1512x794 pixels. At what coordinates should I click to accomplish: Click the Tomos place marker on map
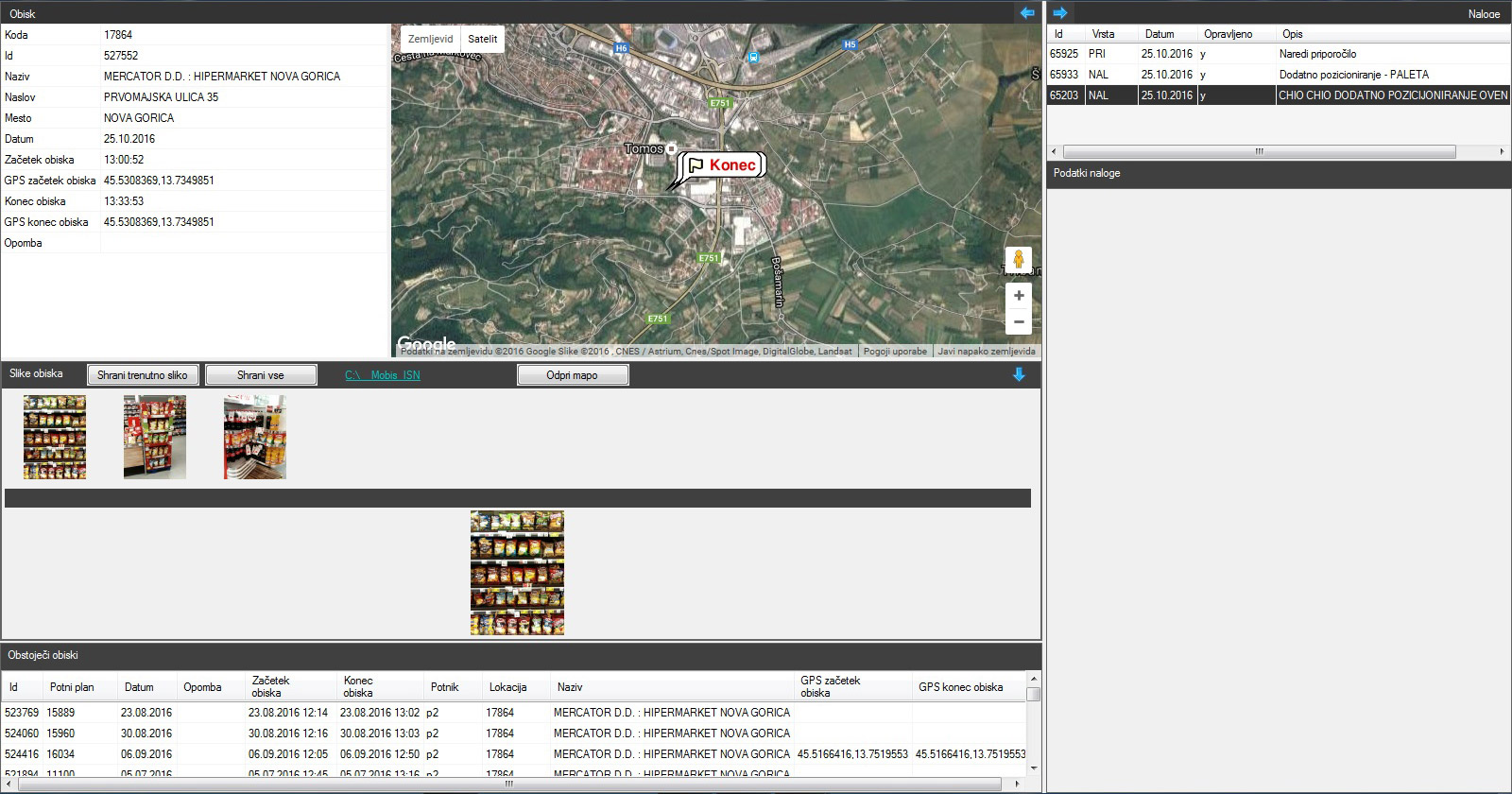pos(671,149)
